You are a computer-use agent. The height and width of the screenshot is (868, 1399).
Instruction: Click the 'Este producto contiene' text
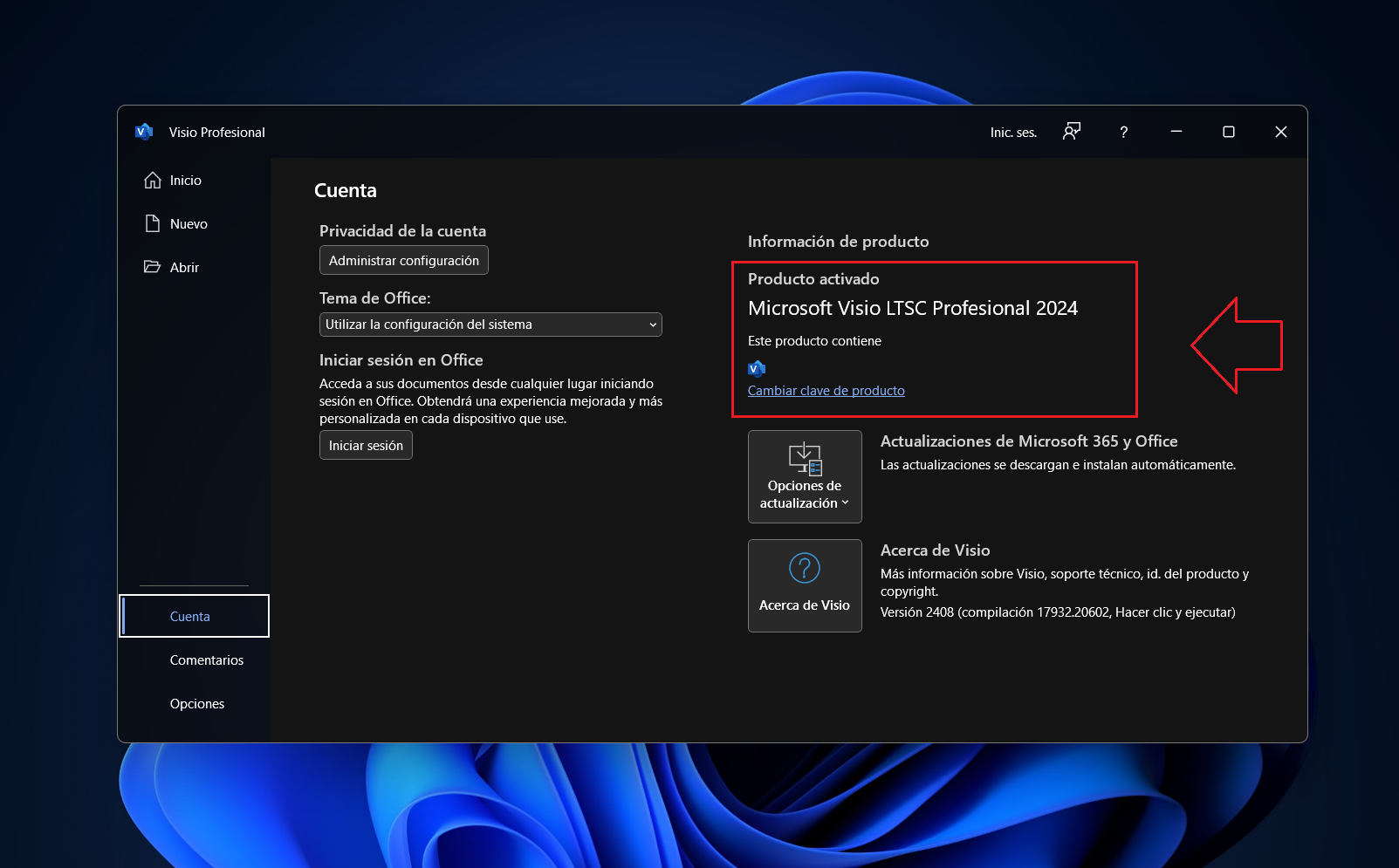(x=814, y=341)
